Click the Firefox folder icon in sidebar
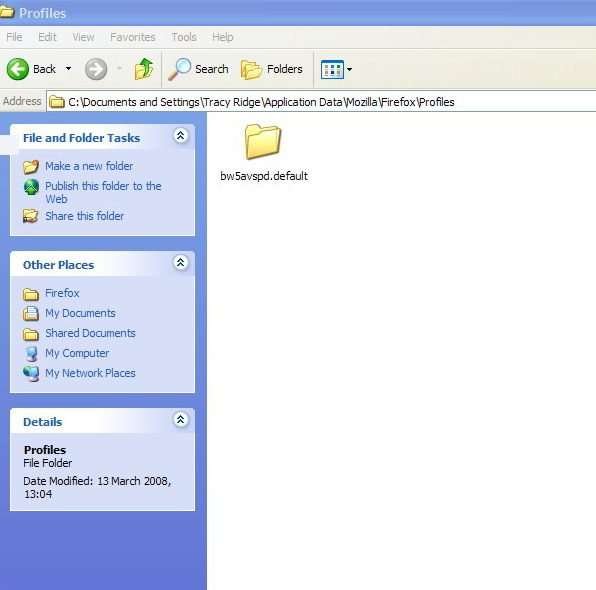Viewport: 596px width, 590px height. (31, 294)
